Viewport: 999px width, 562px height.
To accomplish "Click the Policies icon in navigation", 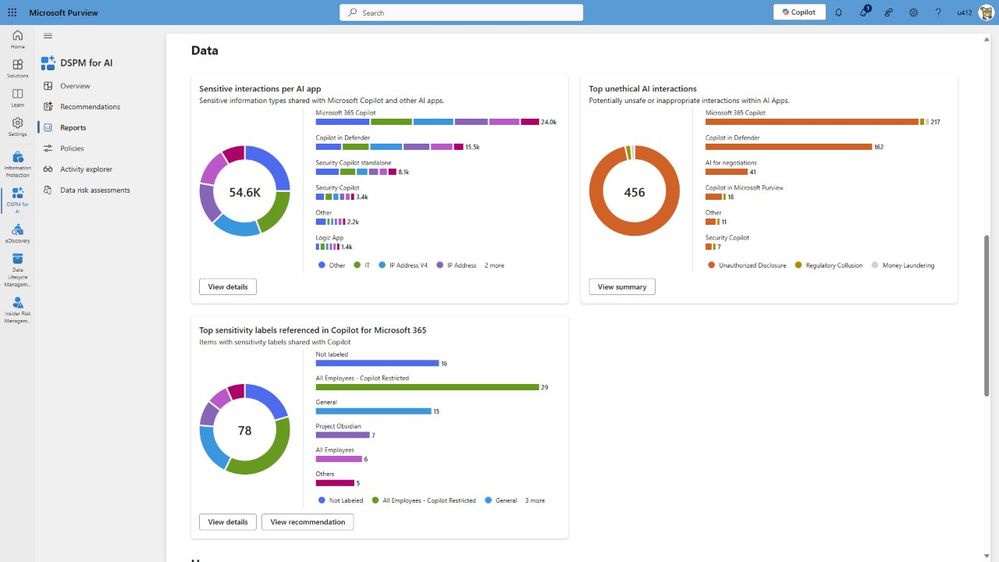I will point(48,148).
